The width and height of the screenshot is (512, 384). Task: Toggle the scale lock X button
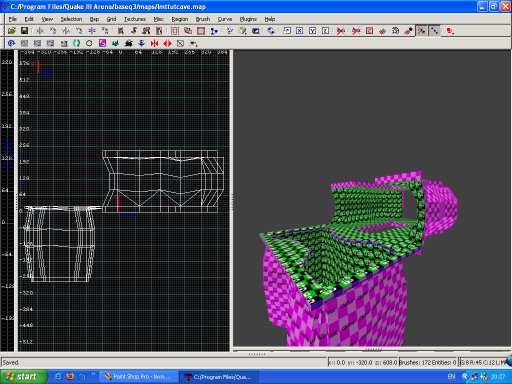(x=300, y=31)
